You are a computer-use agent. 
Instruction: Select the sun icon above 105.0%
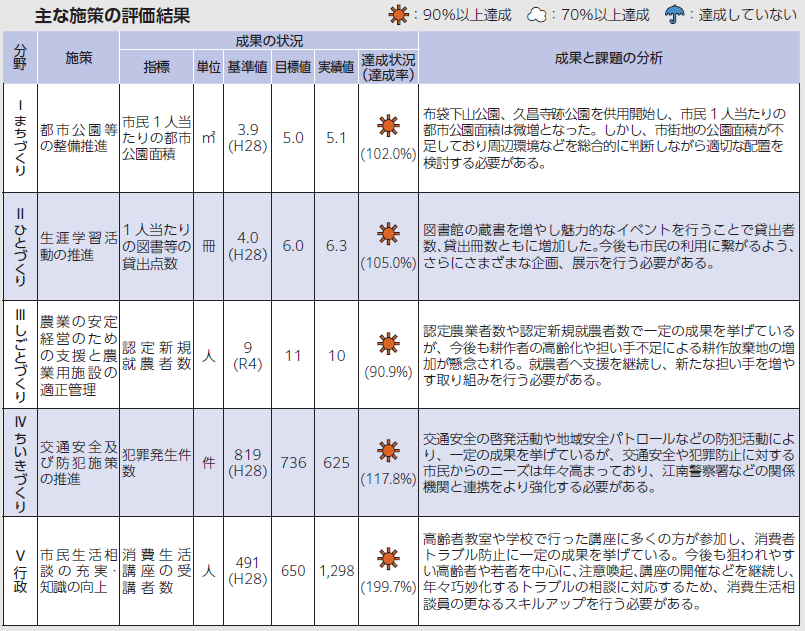[387, 235]
